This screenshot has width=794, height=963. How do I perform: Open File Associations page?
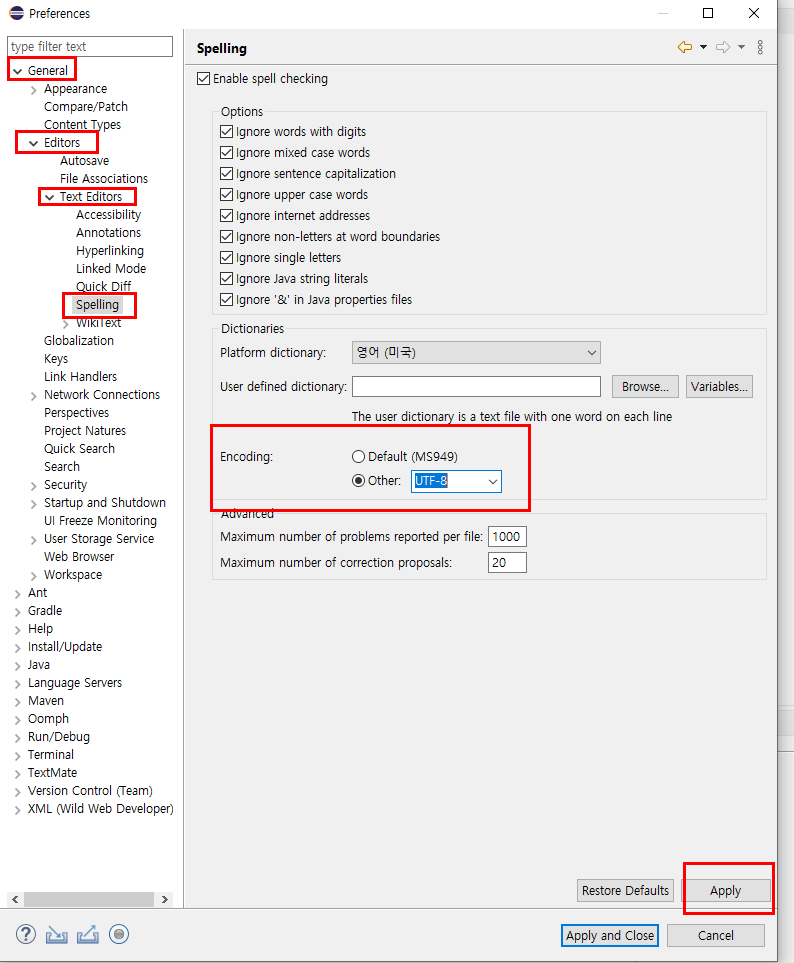click(104, 178)
